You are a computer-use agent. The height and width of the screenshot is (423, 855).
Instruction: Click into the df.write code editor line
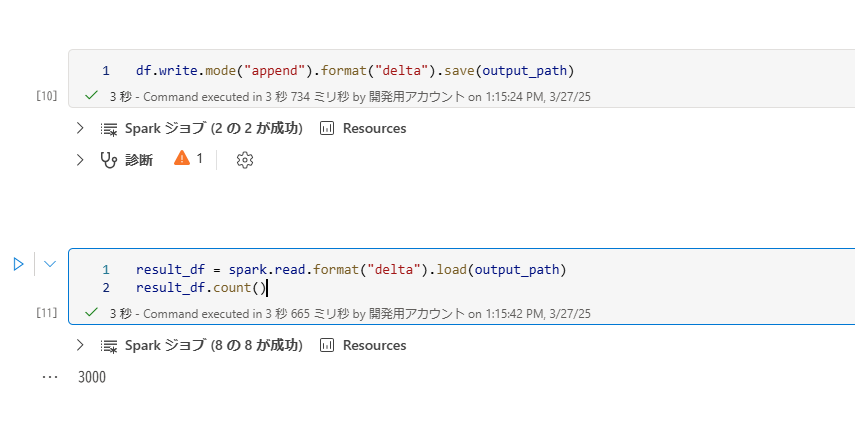355,71
